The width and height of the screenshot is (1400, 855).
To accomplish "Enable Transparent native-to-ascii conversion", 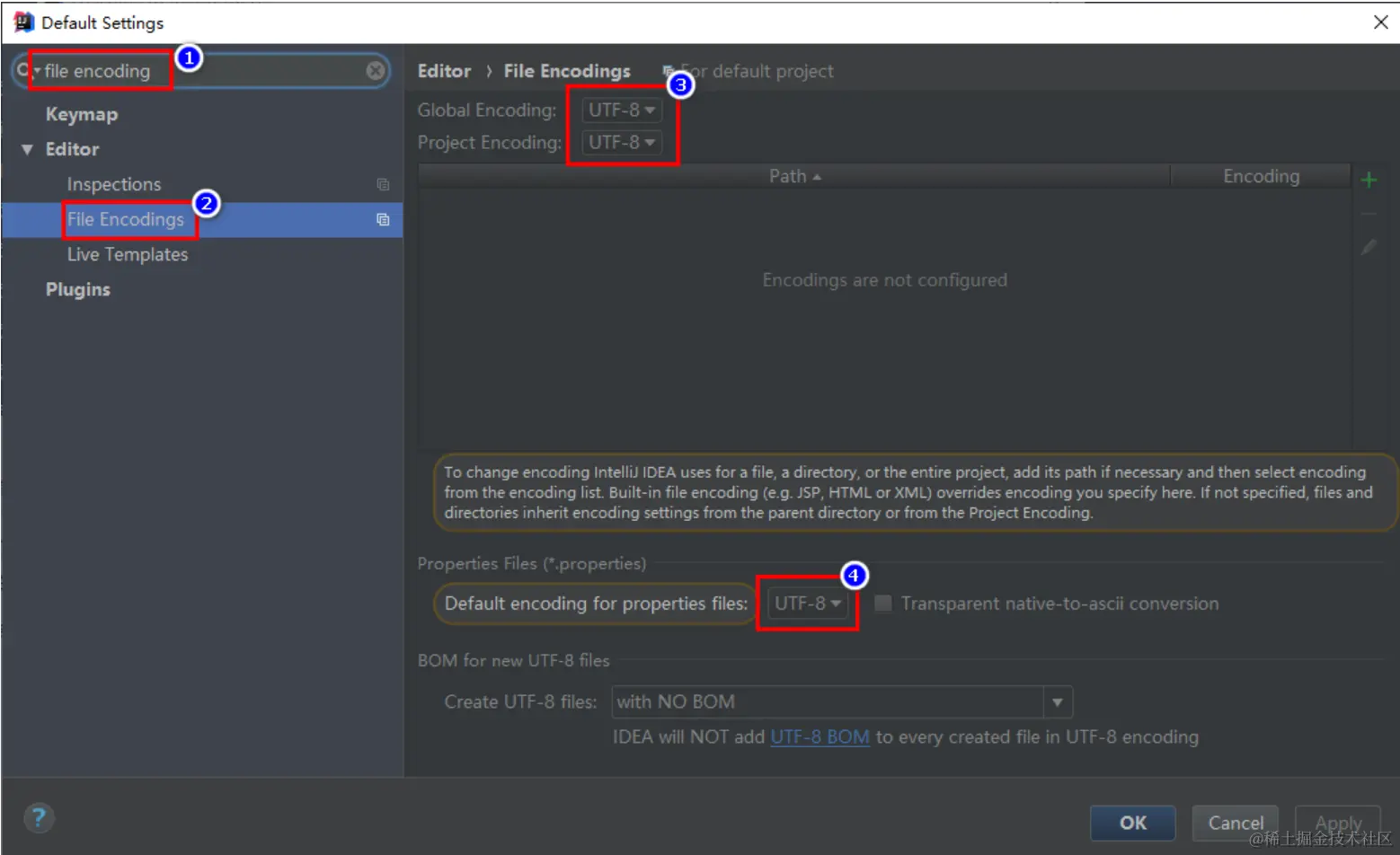I will (x=883, y=604).
